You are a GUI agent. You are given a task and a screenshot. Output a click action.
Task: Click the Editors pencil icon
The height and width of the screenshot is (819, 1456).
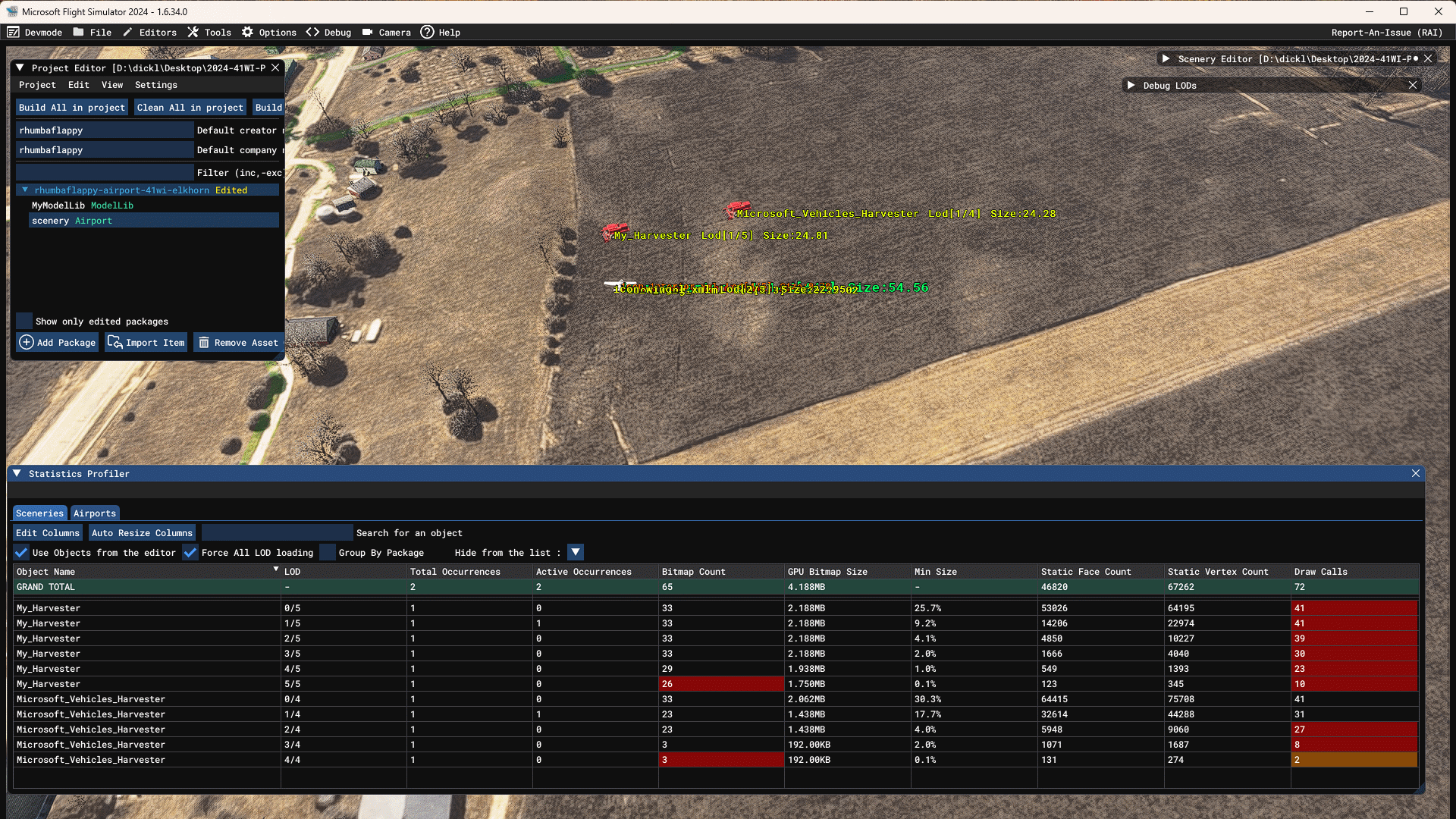[x=127, y=32]
